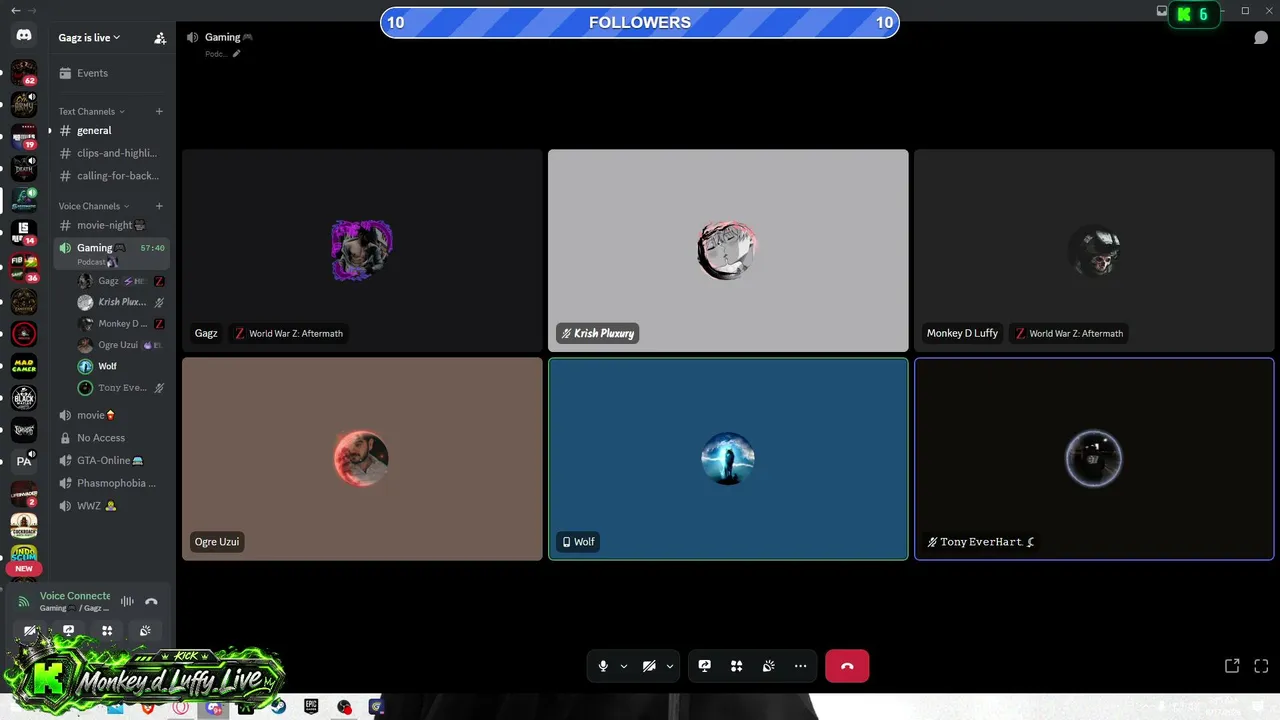1280x720 pixels.
Task: Select Wolf's blue video tile
Action: (x=728, y=459)
